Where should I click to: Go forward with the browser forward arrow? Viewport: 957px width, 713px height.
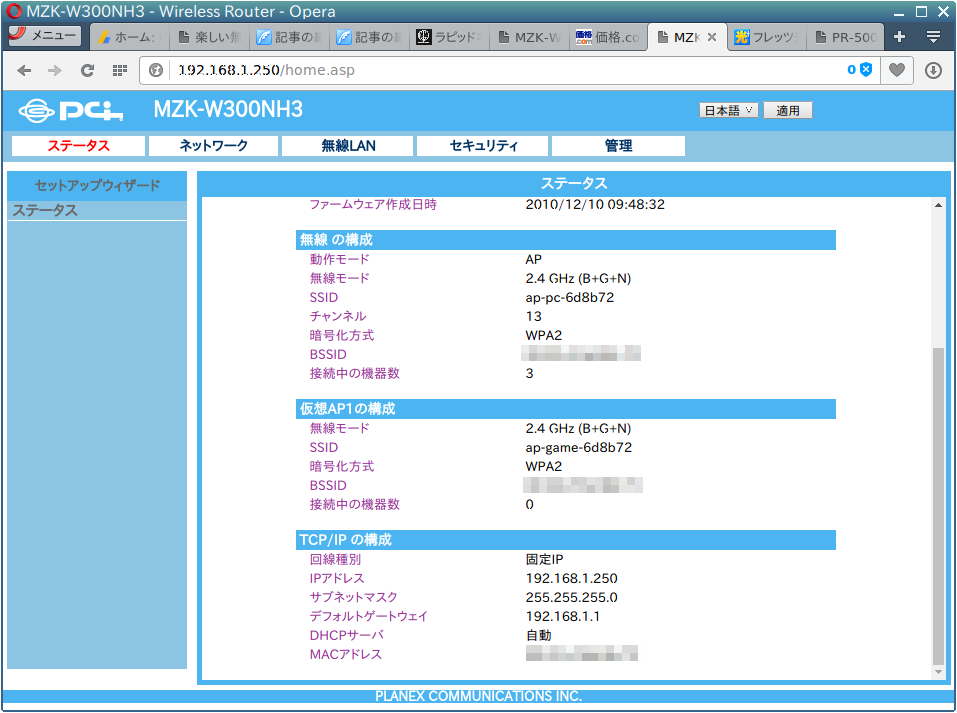click(55, 71)
